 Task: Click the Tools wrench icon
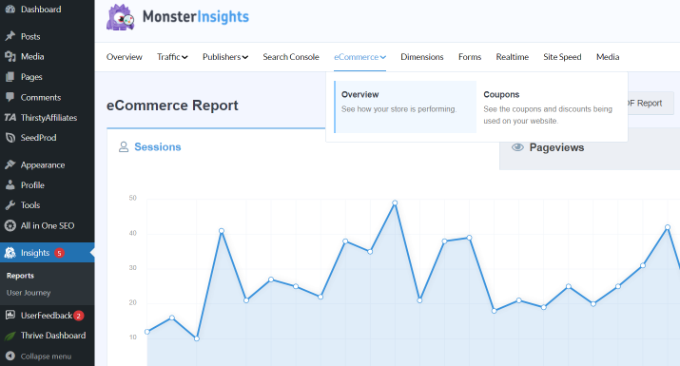(x=10, y=205)
